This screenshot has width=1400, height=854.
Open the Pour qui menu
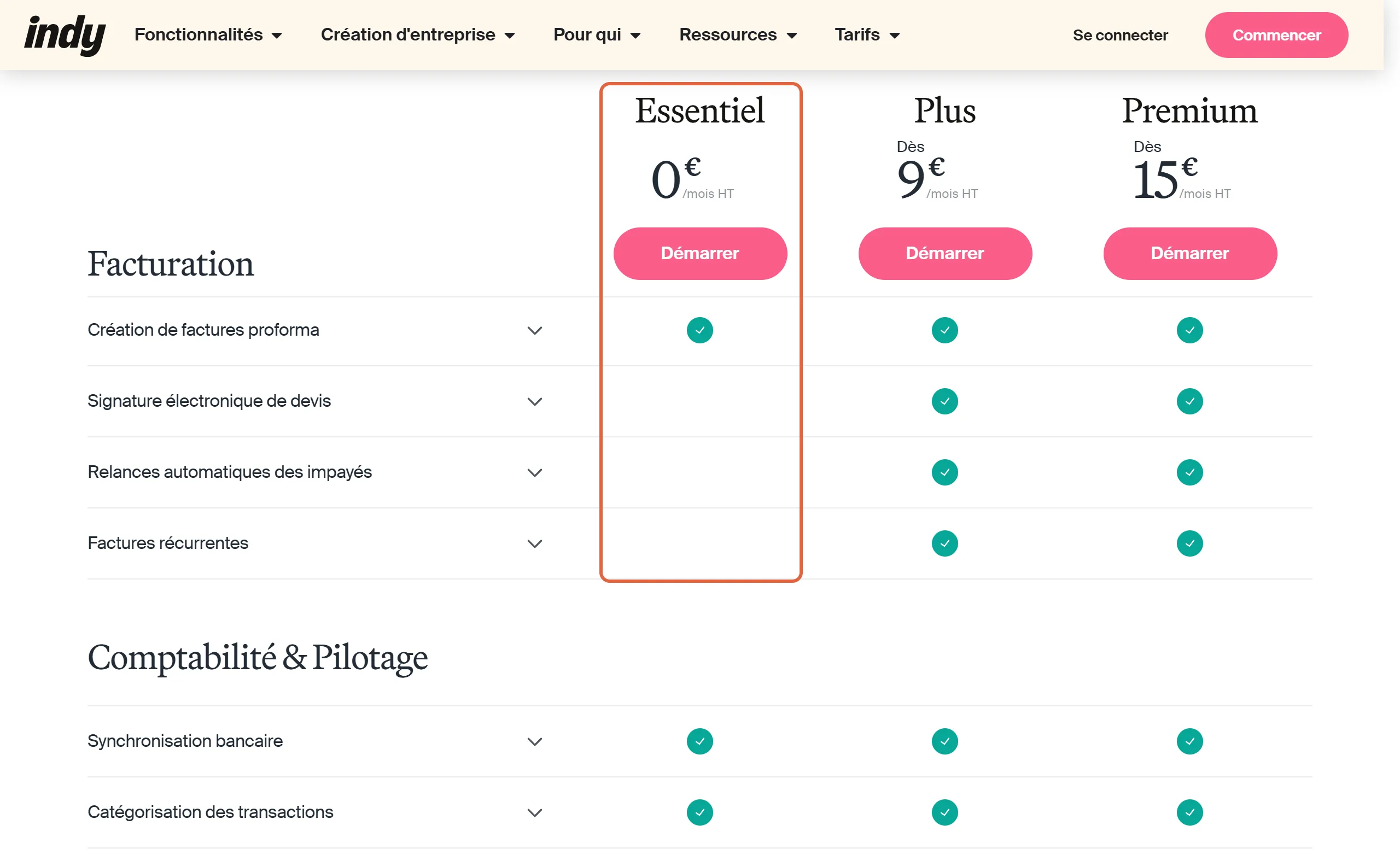tap(597, 34)
